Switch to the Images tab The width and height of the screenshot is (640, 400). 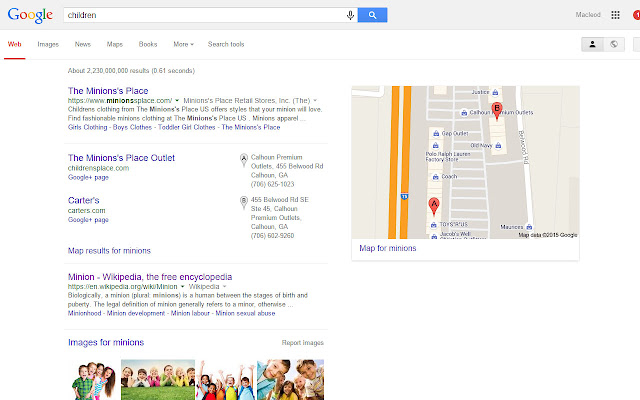click(x=48, y=44)
